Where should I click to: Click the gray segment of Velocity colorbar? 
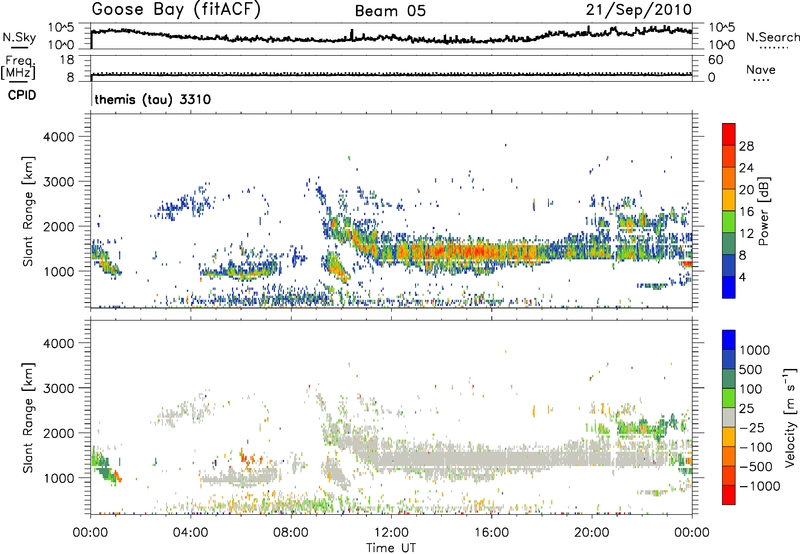coord(729,418)
